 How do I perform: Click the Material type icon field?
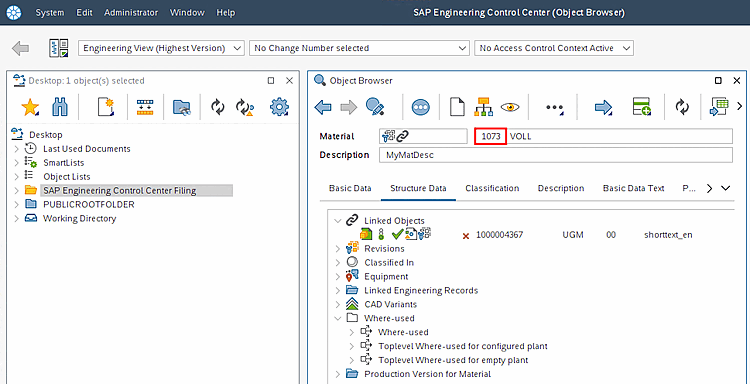pos(423,136)
